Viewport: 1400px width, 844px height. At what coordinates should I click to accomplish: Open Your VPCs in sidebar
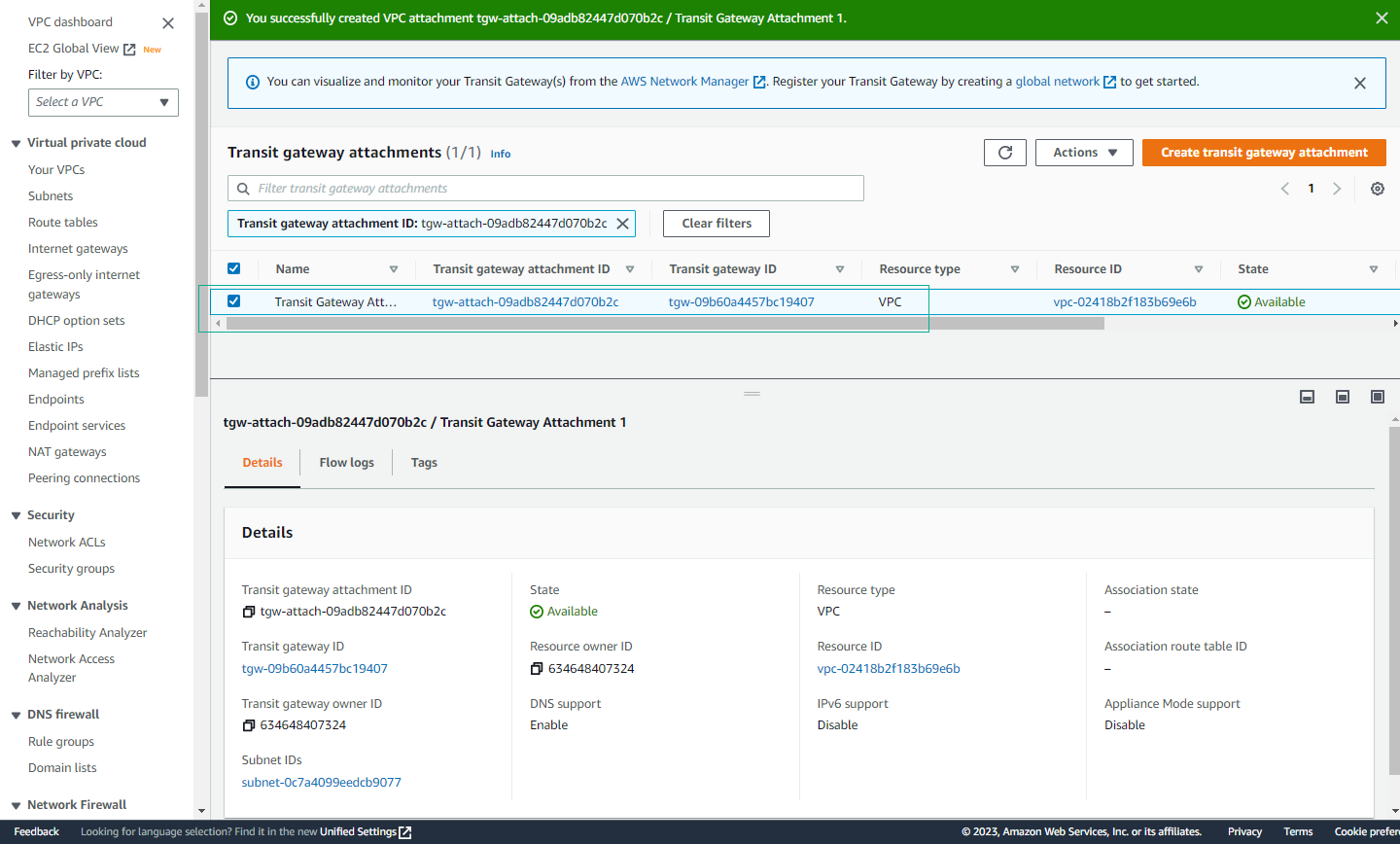pyautogui.click(x=56, y=170)
